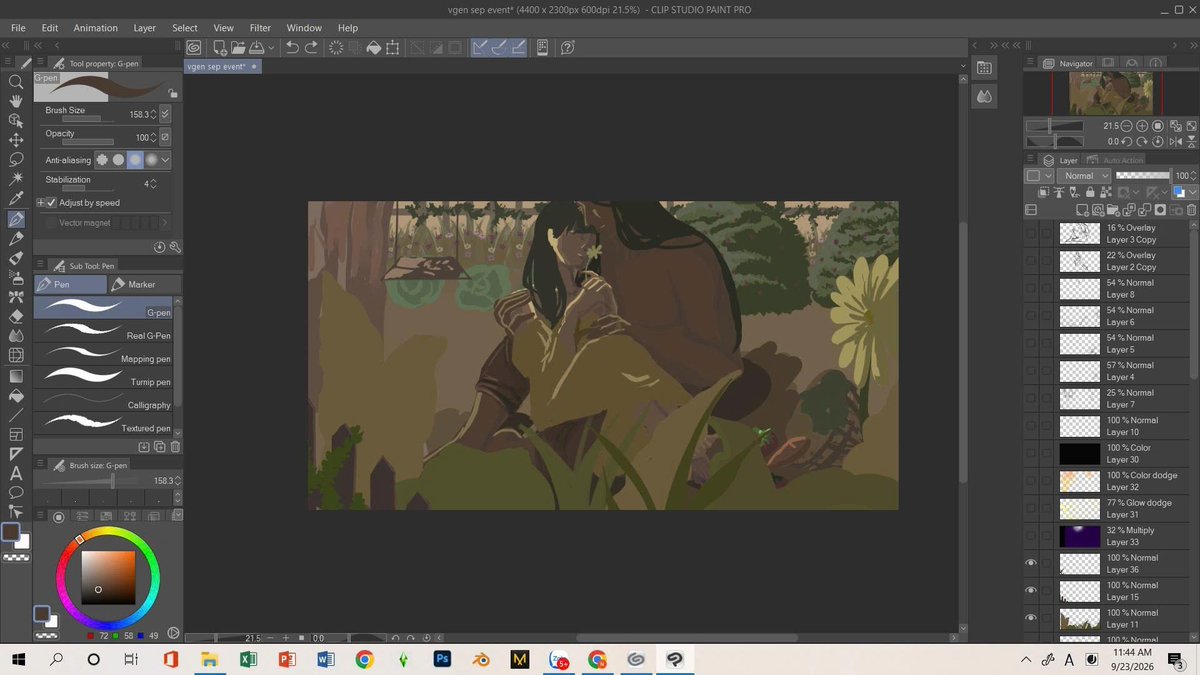Click the brush size G-pen slider
The height and width of the screenshot is (675, 1200).
pyautogui.click(x=89, y=481)
